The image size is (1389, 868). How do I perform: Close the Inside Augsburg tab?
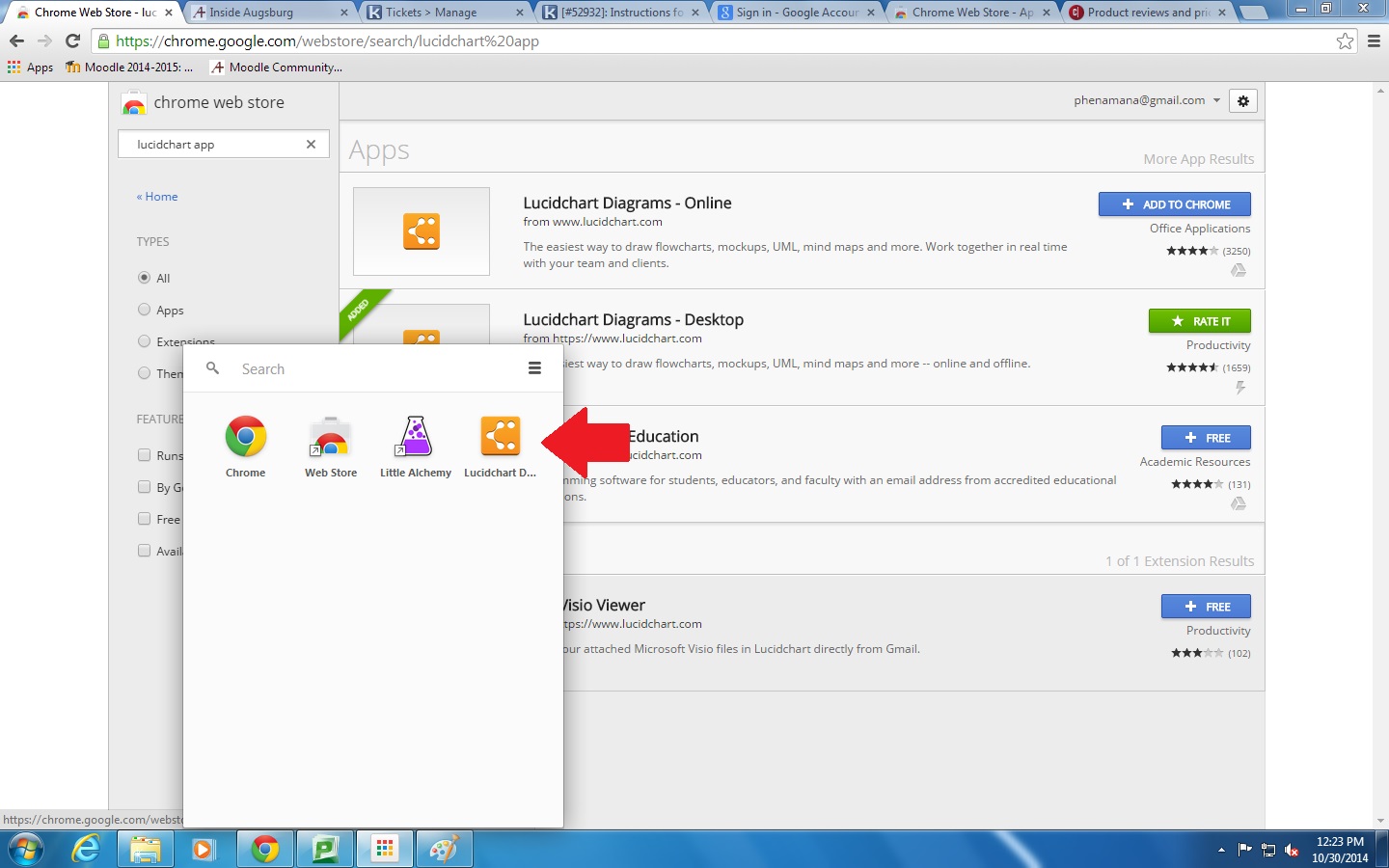pos(344,13)
